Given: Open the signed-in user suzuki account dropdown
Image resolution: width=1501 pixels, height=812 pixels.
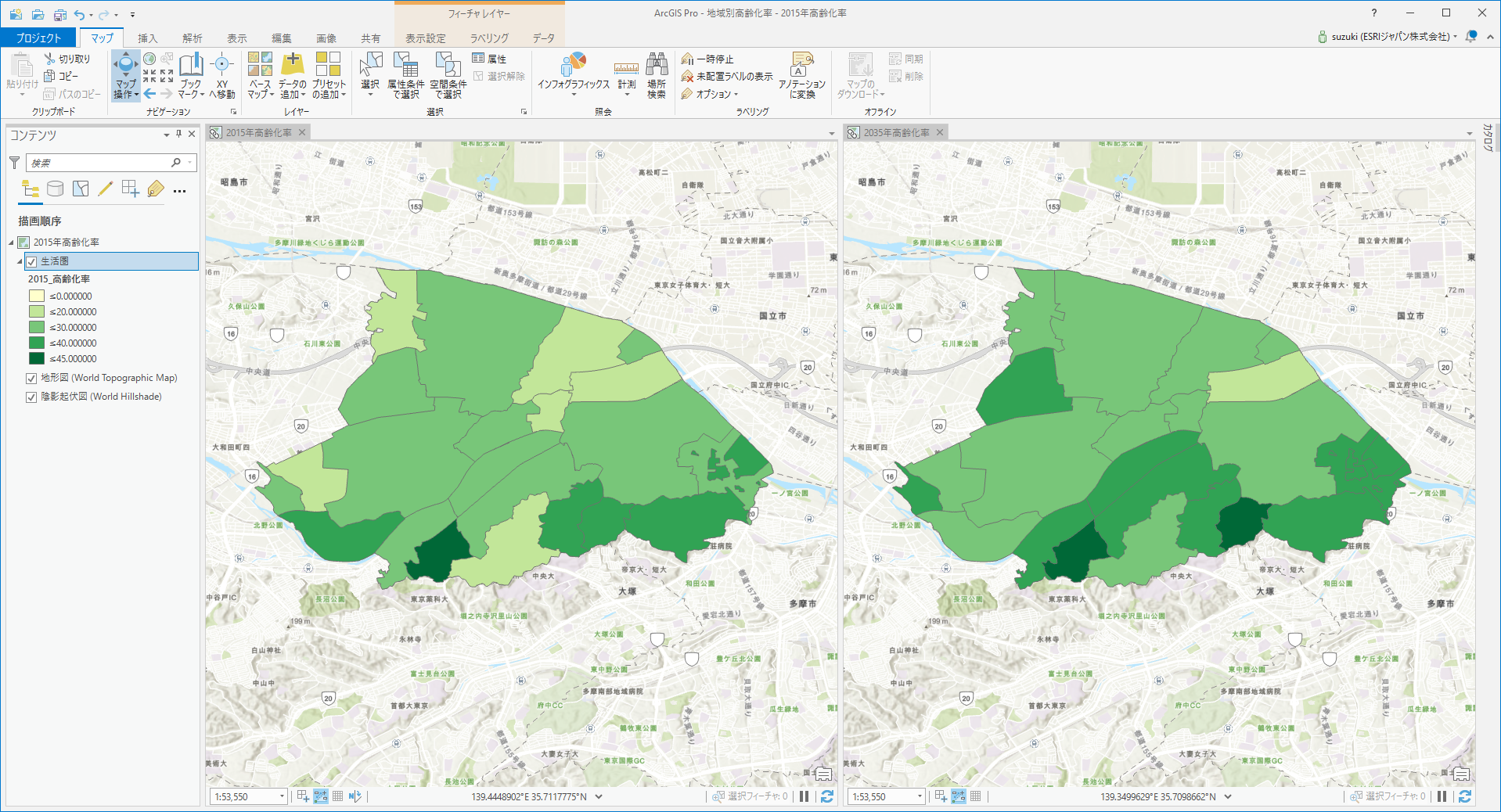Looking at the screenshot, I should pyautogui.click(x=1389, y=37).
